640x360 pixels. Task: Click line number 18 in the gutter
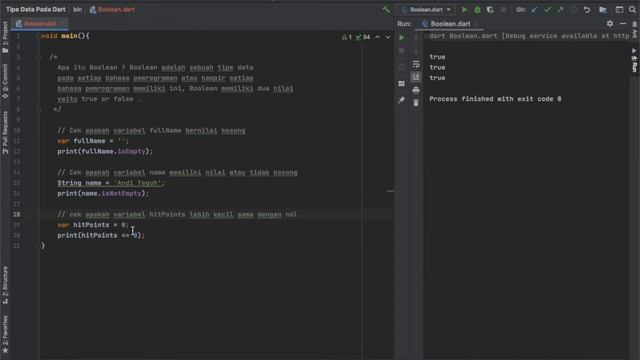click(x=16, y=214)
